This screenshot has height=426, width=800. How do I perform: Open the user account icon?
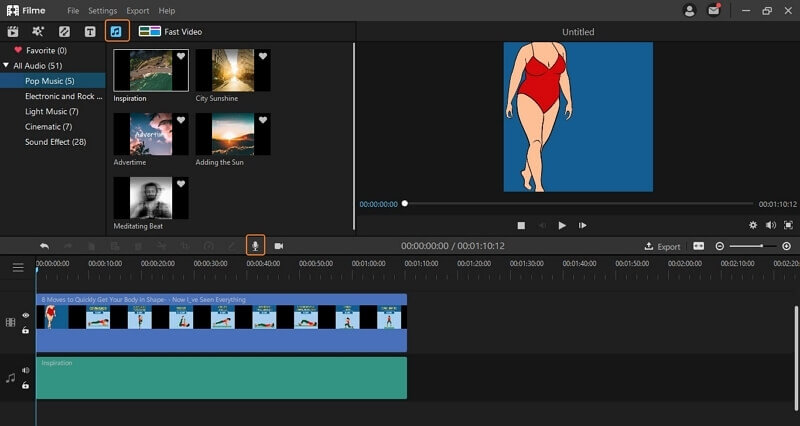(689, 11)
